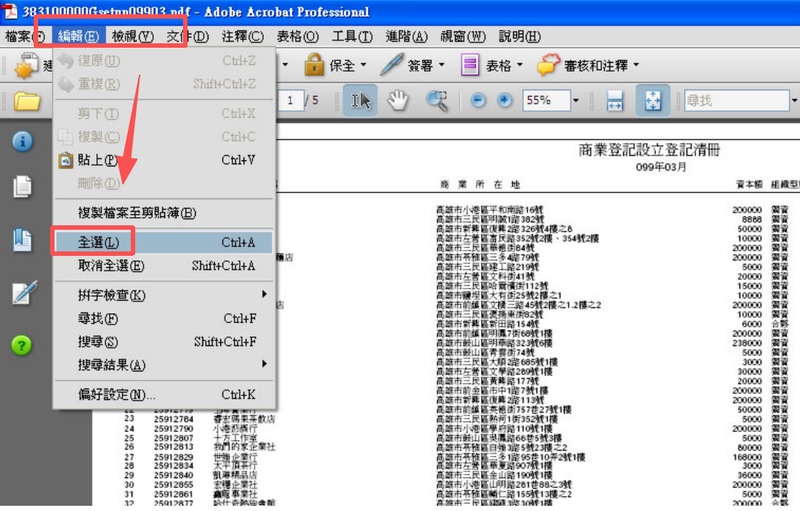This screenshot has height=511, width=800.
Task: Toggle fit width view button
Action: pos(615,100)
